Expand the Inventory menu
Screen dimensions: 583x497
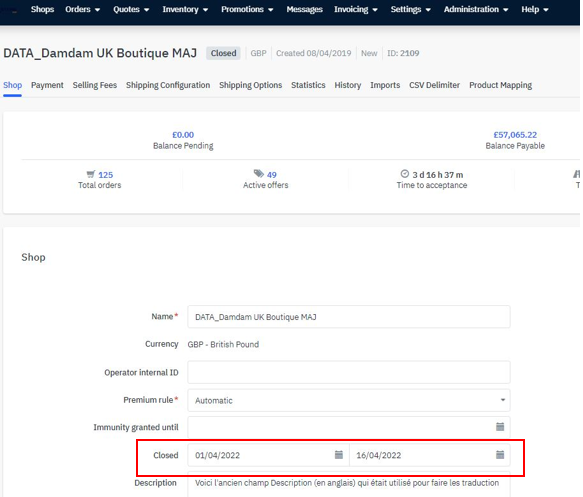tap(185, 9)
